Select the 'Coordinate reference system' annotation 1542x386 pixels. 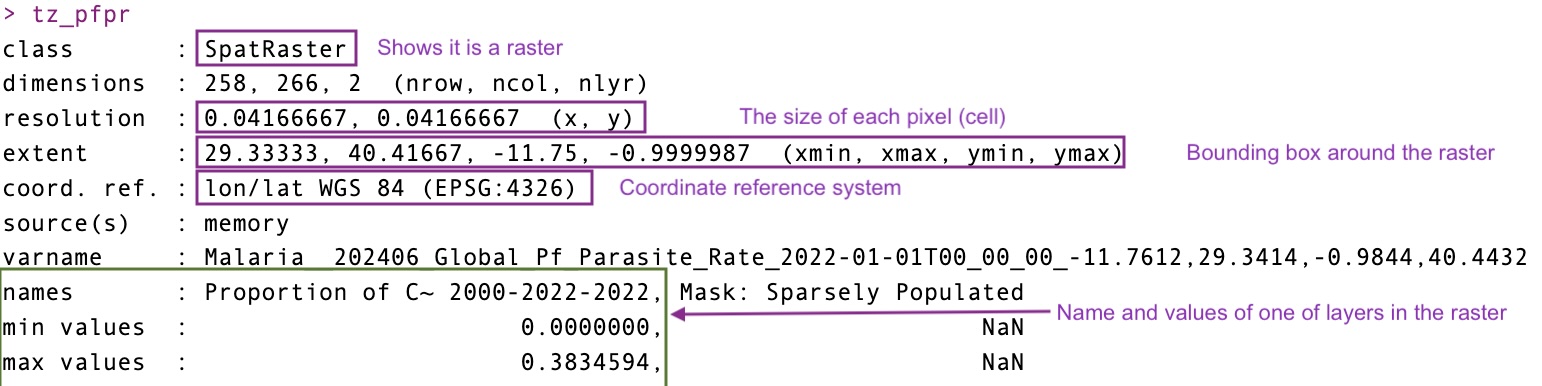[x=760, y=188]
